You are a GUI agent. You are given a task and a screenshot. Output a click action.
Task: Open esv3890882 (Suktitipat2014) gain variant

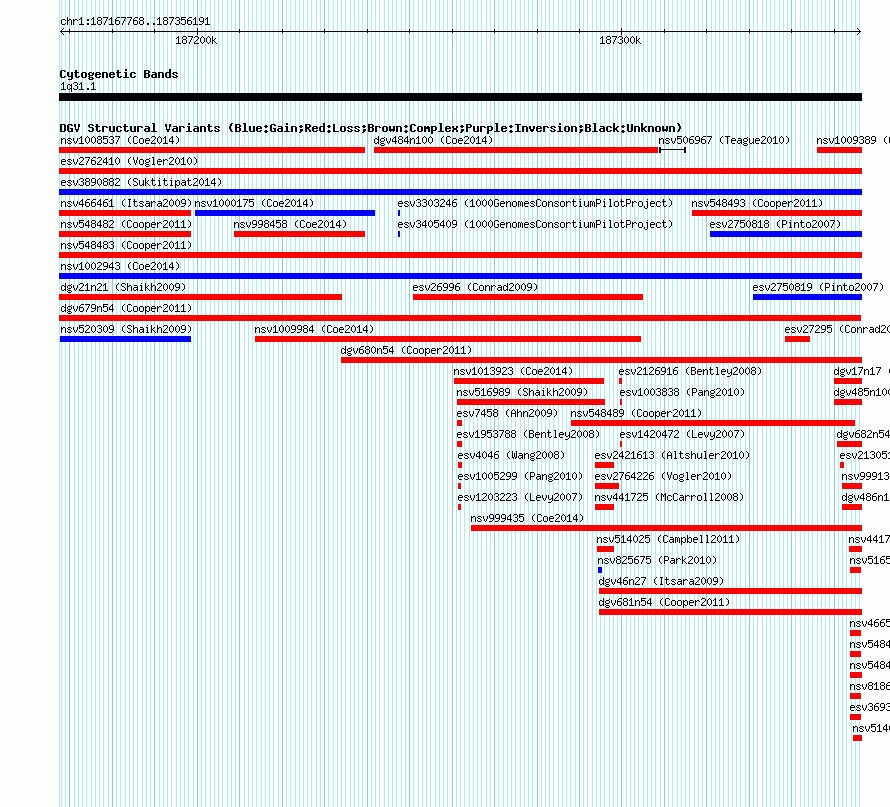point(141,182)
